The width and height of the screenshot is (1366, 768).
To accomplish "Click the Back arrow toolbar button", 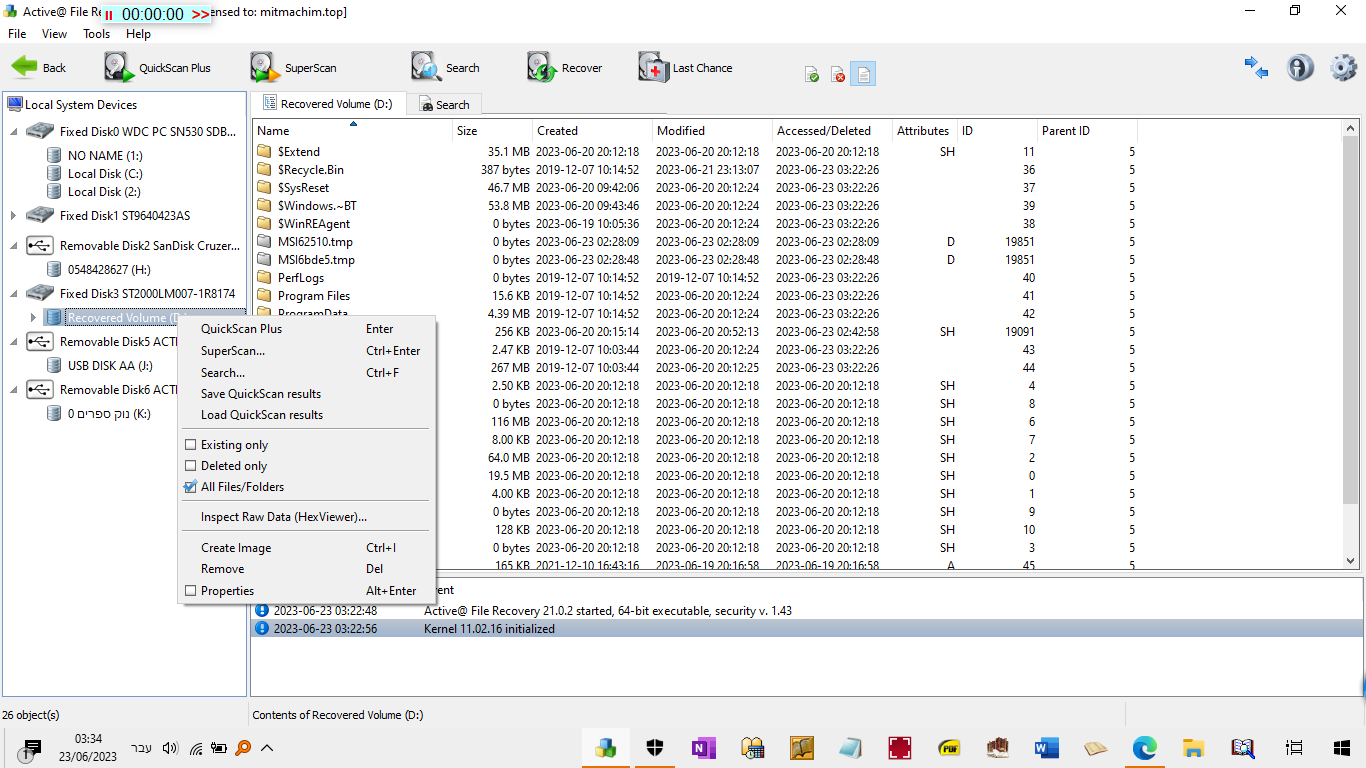I will tap(38, 68).
